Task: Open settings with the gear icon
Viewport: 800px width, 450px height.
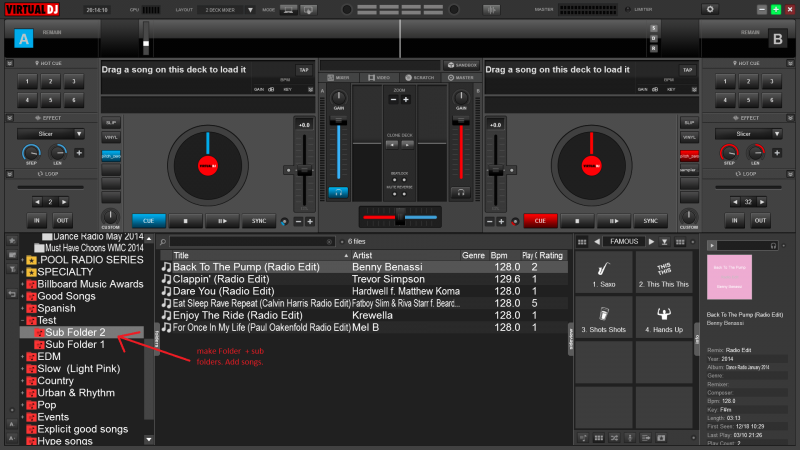Action: pyautogui.click(x=710, y=9)
